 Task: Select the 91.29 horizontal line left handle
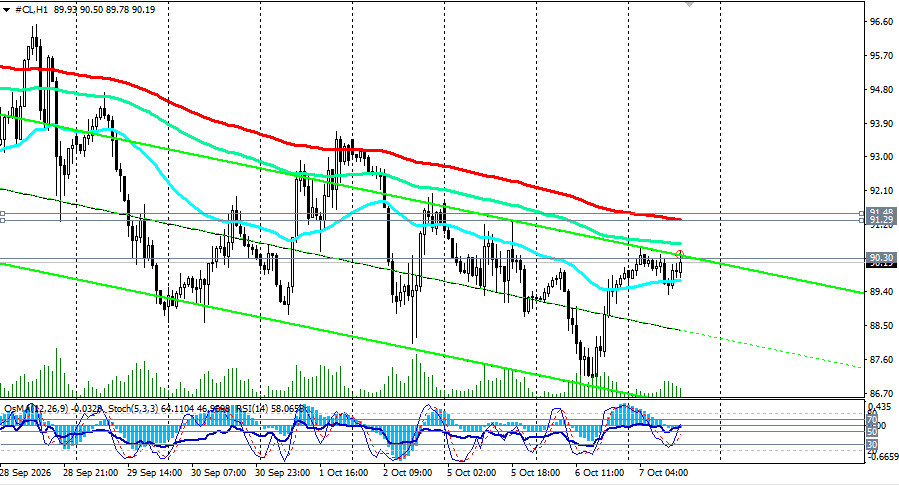point(2,220)
